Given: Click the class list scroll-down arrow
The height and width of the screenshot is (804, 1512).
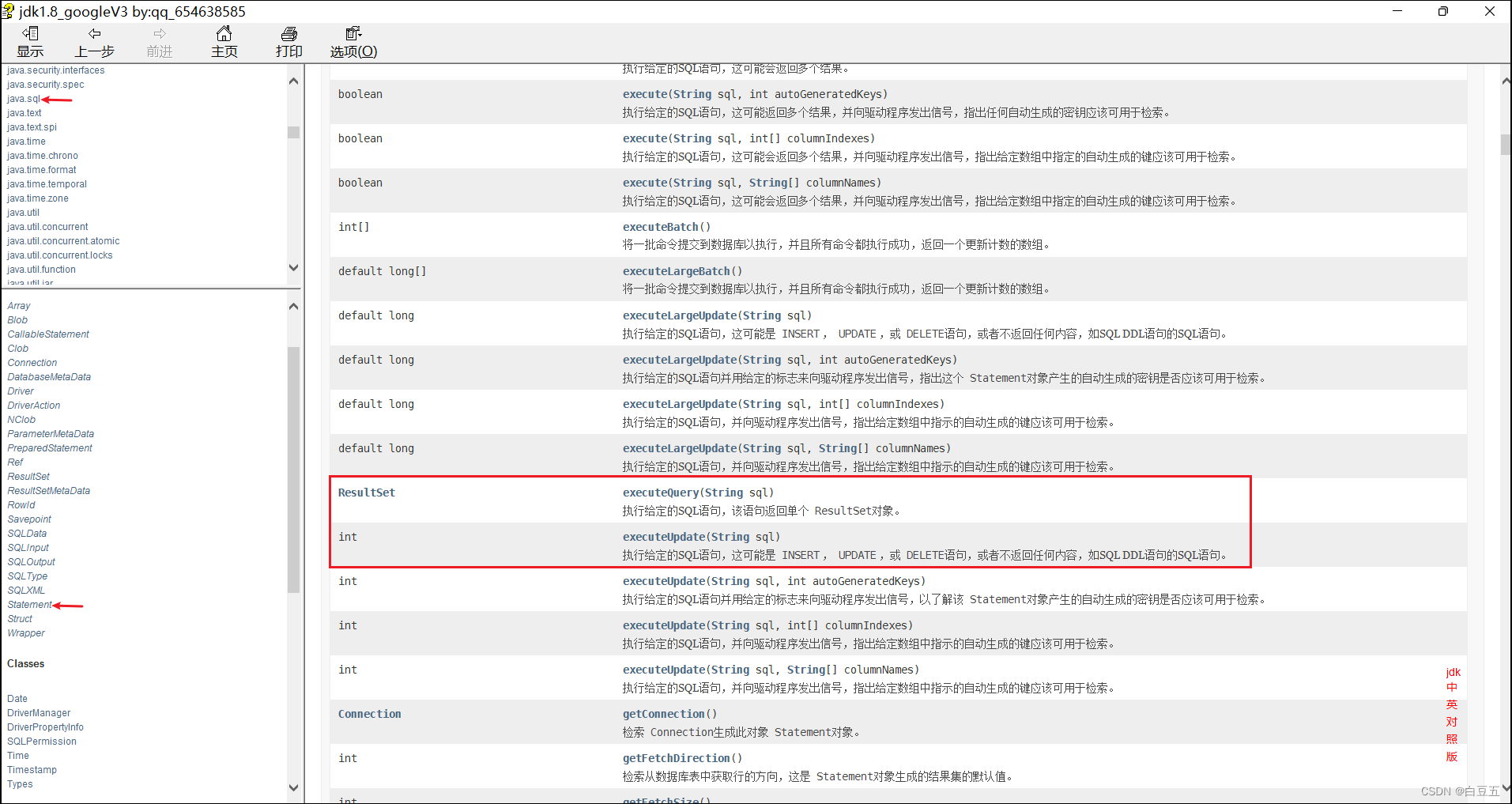Looking at the screenshot, I should coord(294,787).
